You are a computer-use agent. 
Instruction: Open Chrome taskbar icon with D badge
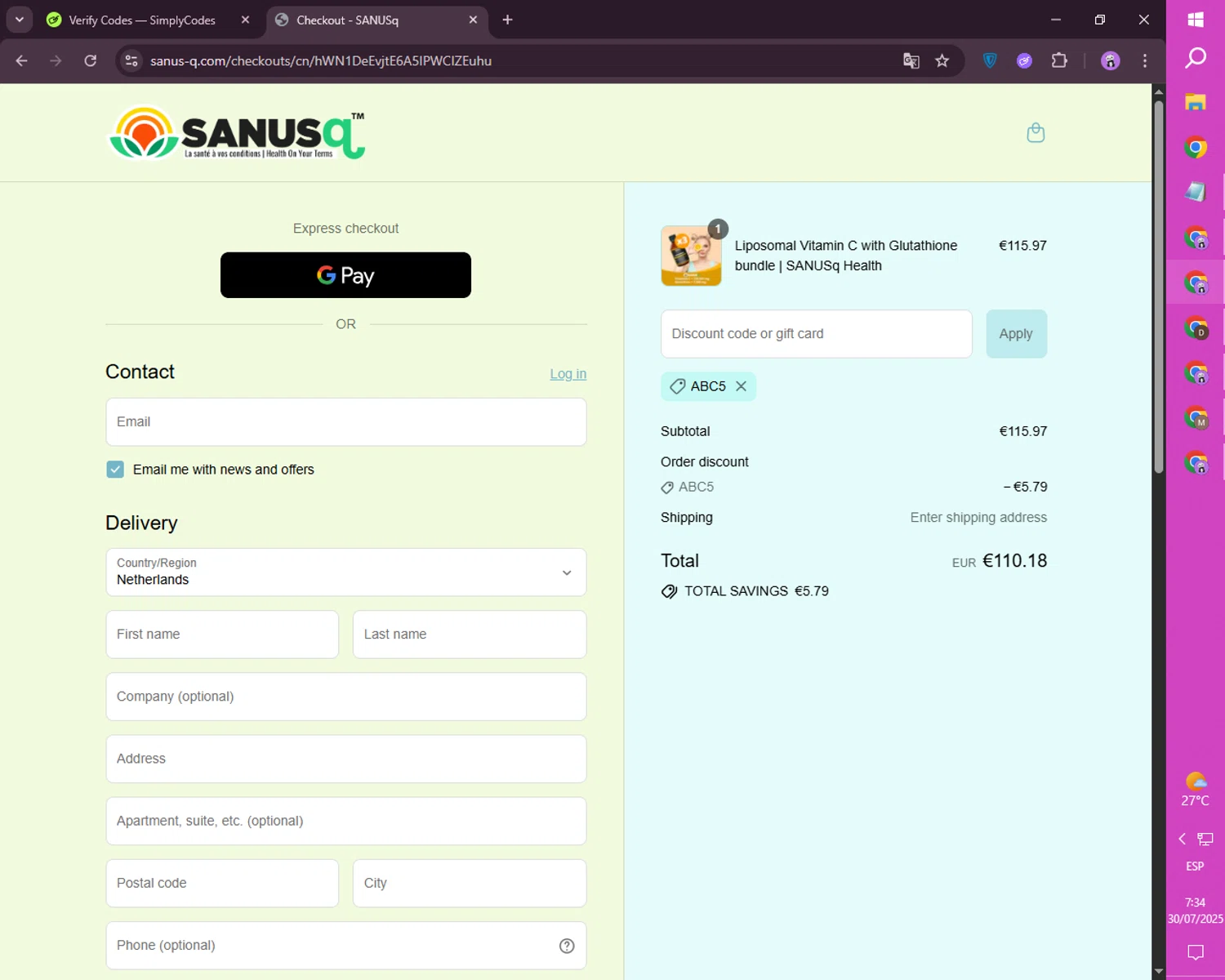click(x=1196, y=327)
